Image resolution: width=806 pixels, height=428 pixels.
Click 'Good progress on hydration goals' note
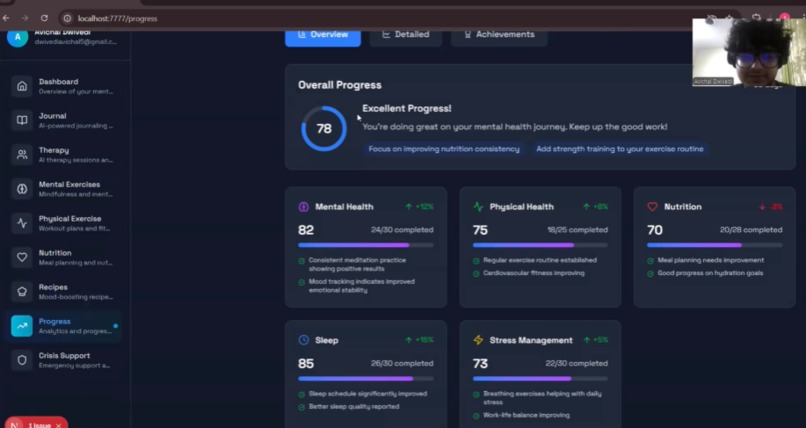pyautogui.click(x=710, y=273)
